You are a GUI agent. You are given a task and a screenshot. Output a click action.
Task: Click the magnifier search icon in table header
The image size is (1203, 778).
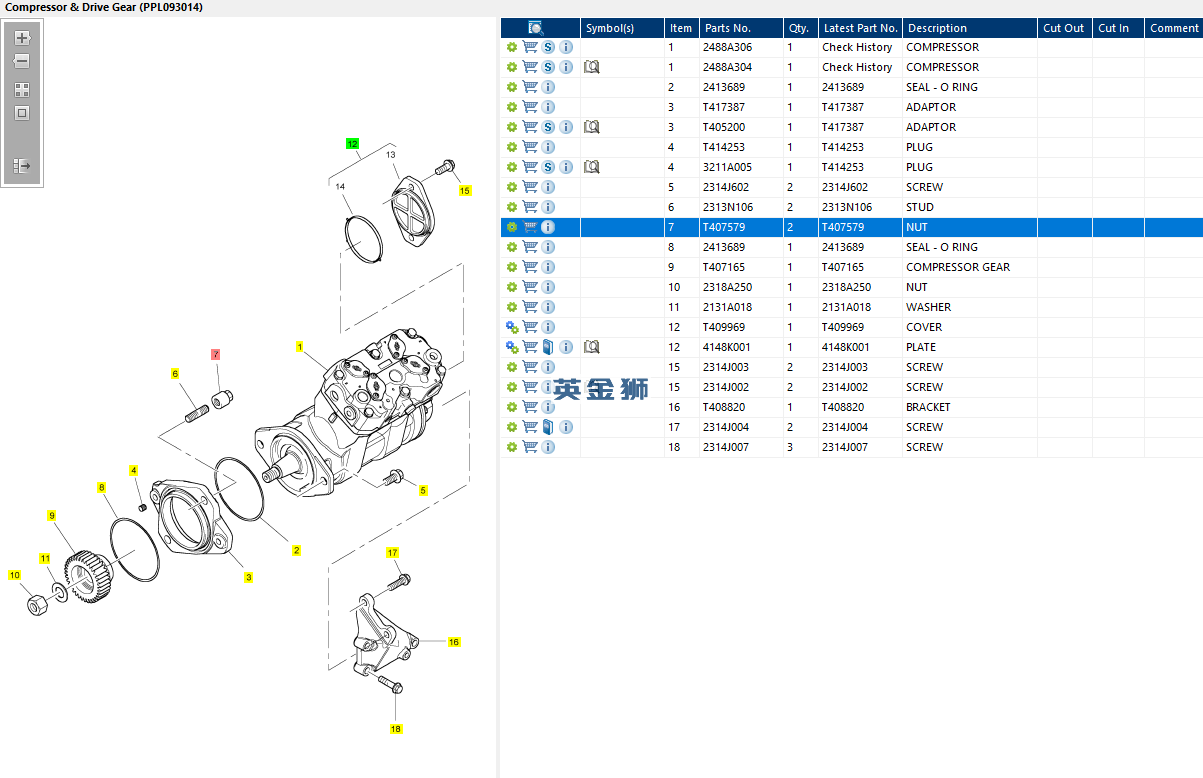pyautogui.click(x=536, y=28)
